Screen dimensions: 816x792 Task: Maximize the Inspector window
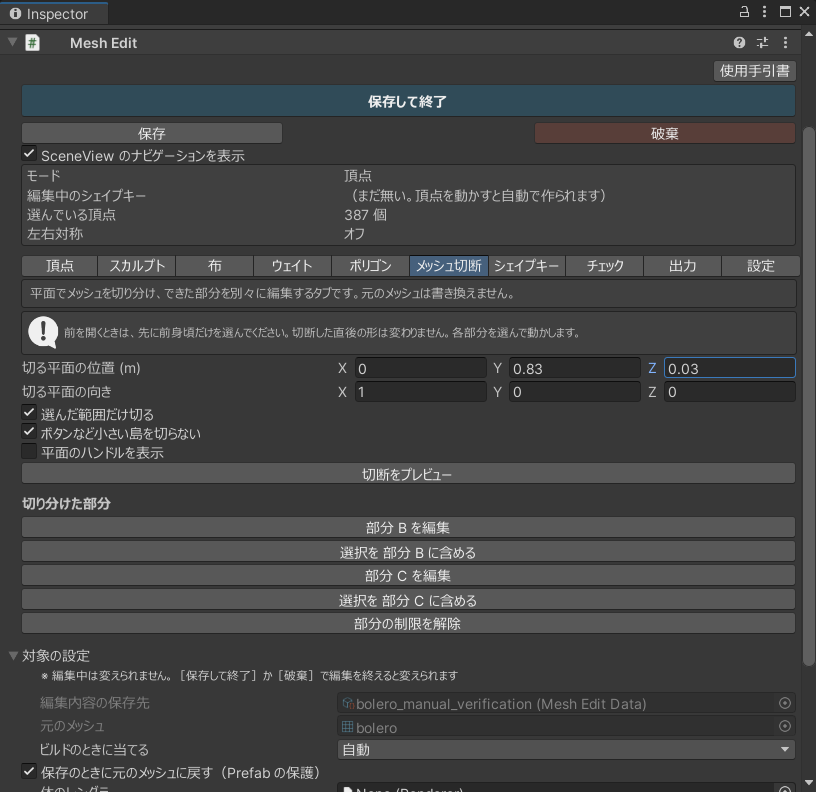click(785, 12)
